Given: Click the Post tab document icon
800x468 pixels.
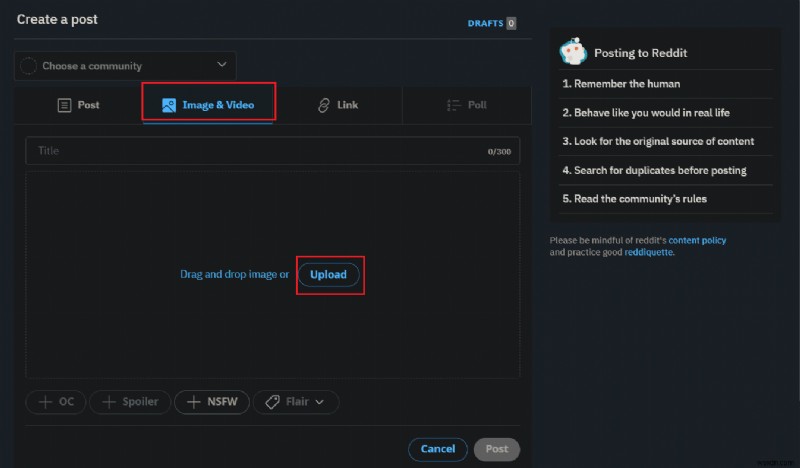Looking at the screenshot, I should [x=64, y=105].
